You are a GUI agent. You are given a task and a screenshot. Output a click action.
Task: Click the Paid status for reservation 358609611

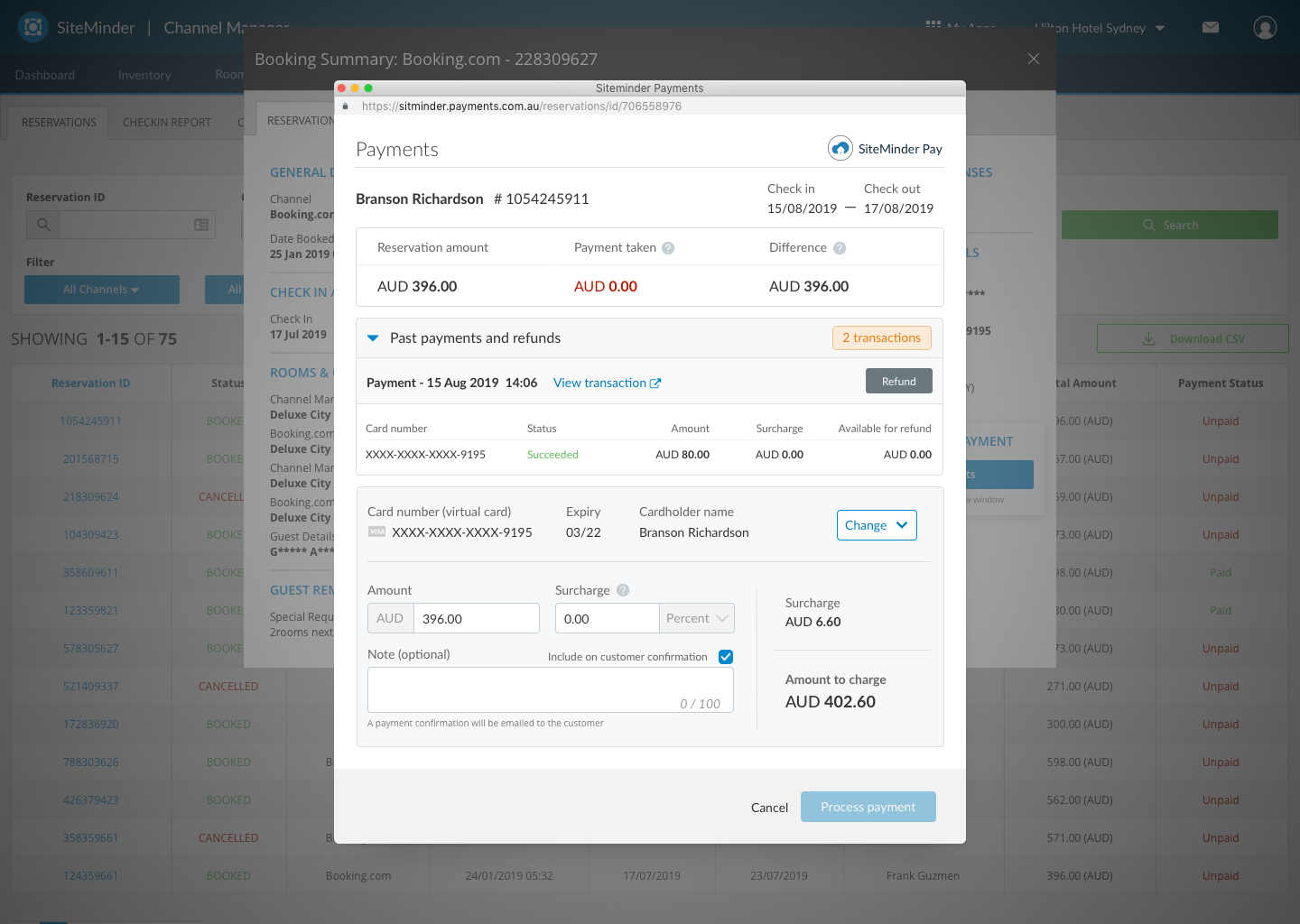[x=1221, y=573]
